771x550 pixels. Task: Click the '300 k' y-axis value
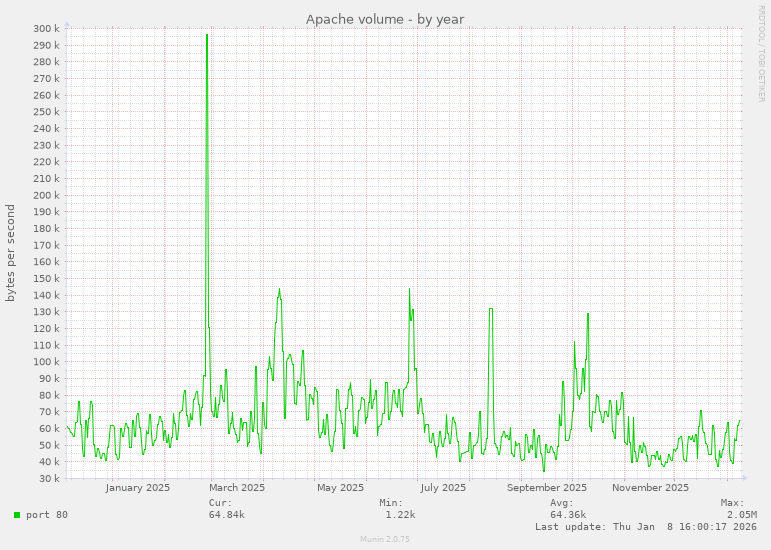coord(47,29)
